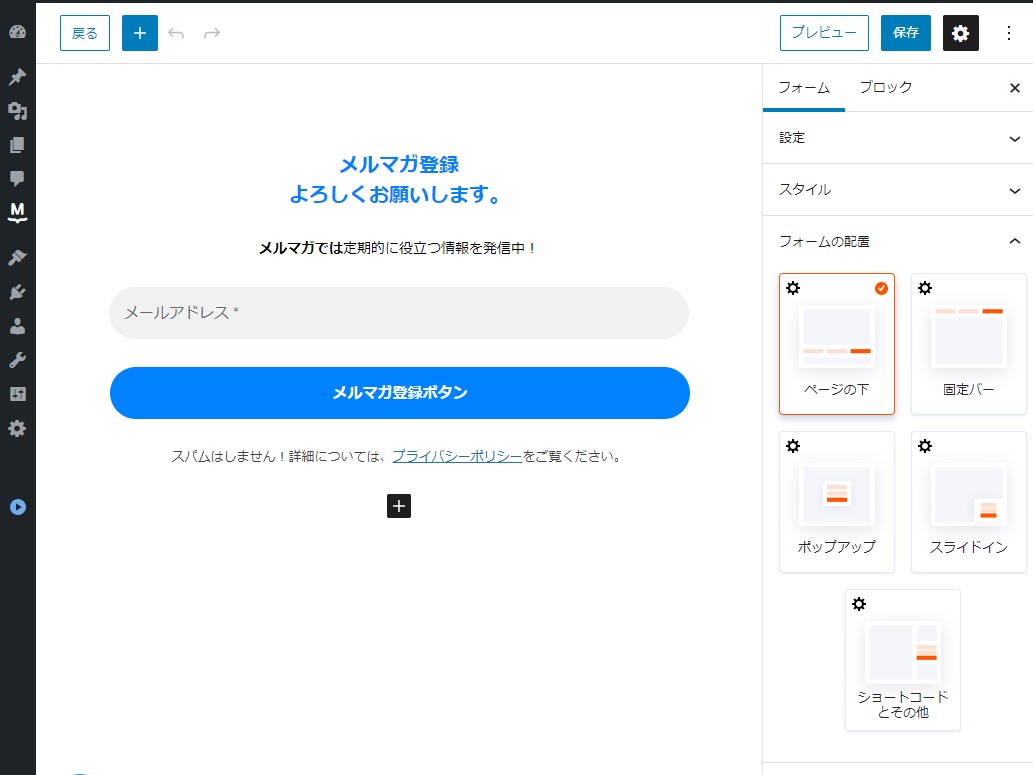Add a block with the black plus button
This screenshot has height=775, width=1033.
tap(399, 506)
